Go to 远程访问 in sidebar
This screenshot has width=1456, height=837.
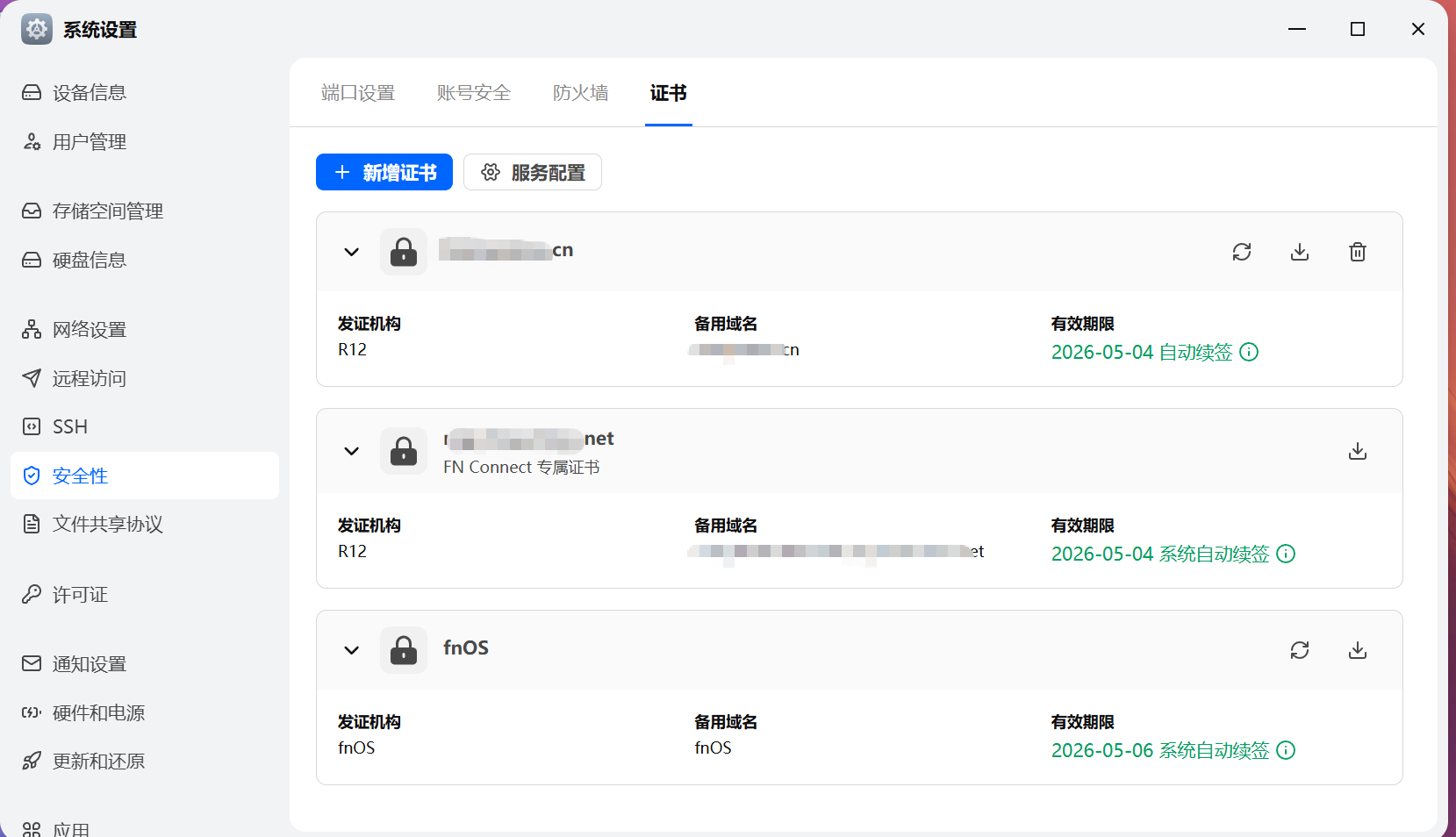pyautogui.click(x=89, y=379)
